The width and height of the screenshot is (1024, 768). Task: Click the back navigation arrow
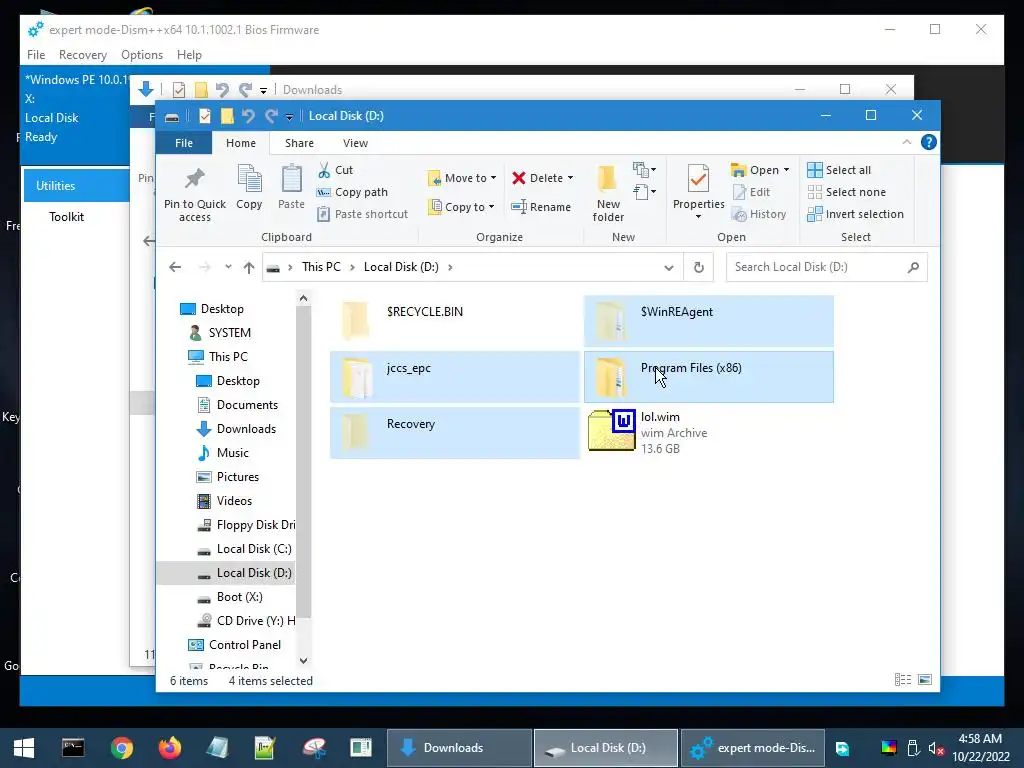pos(175,267)
